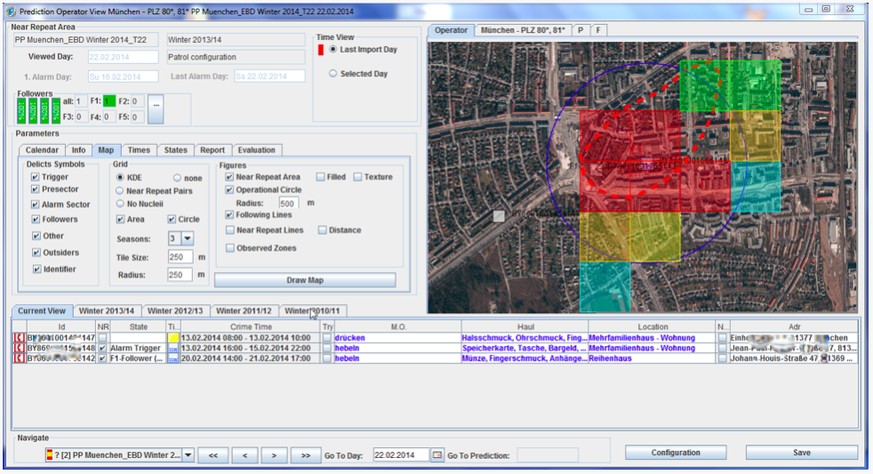Jump to last entry with >> button
This screenshot has height=474, width=873.
pos(305,455)
